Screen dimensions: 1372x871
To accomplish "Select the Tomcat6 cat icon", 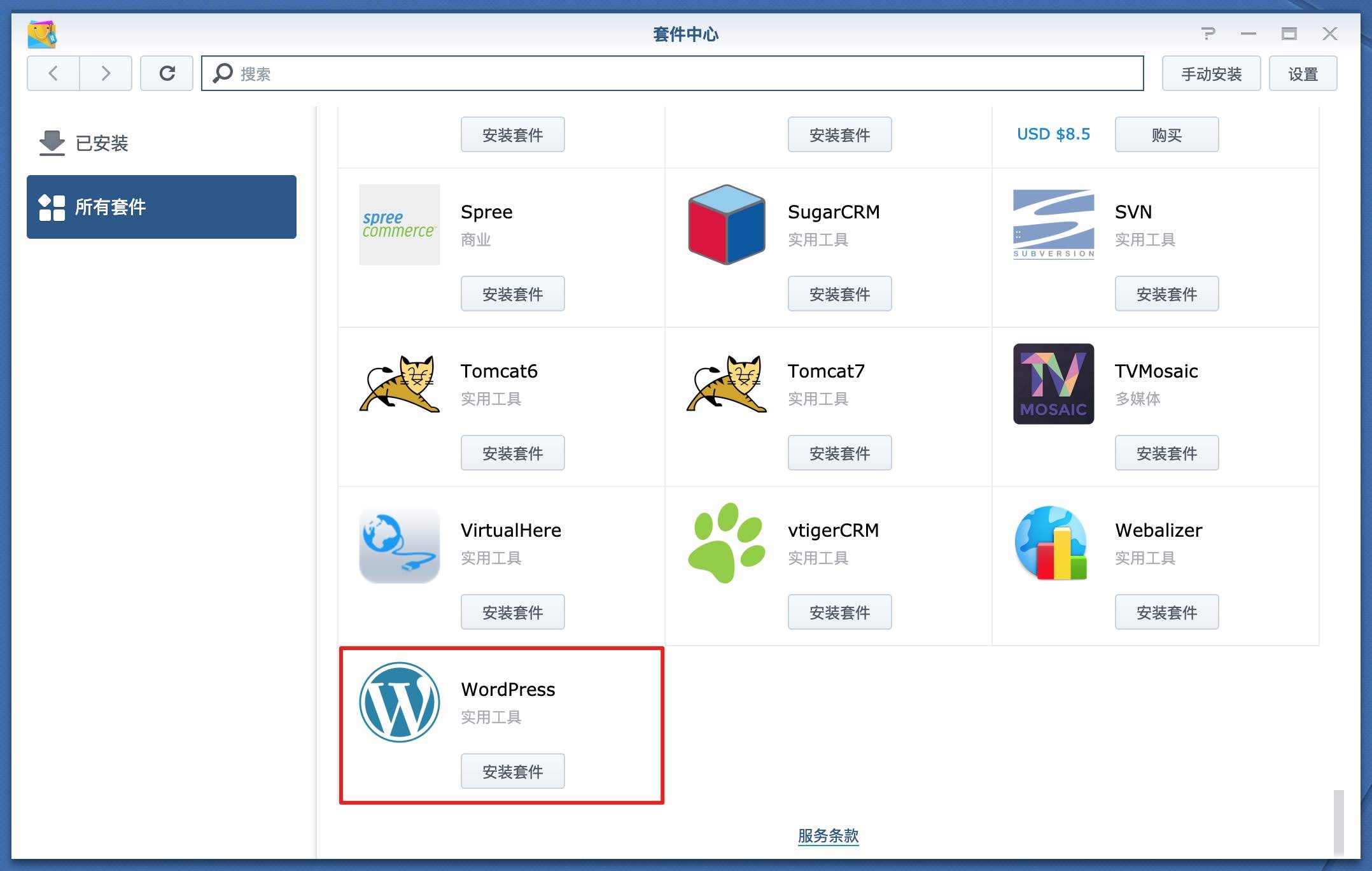I will (x=399, y=383).
